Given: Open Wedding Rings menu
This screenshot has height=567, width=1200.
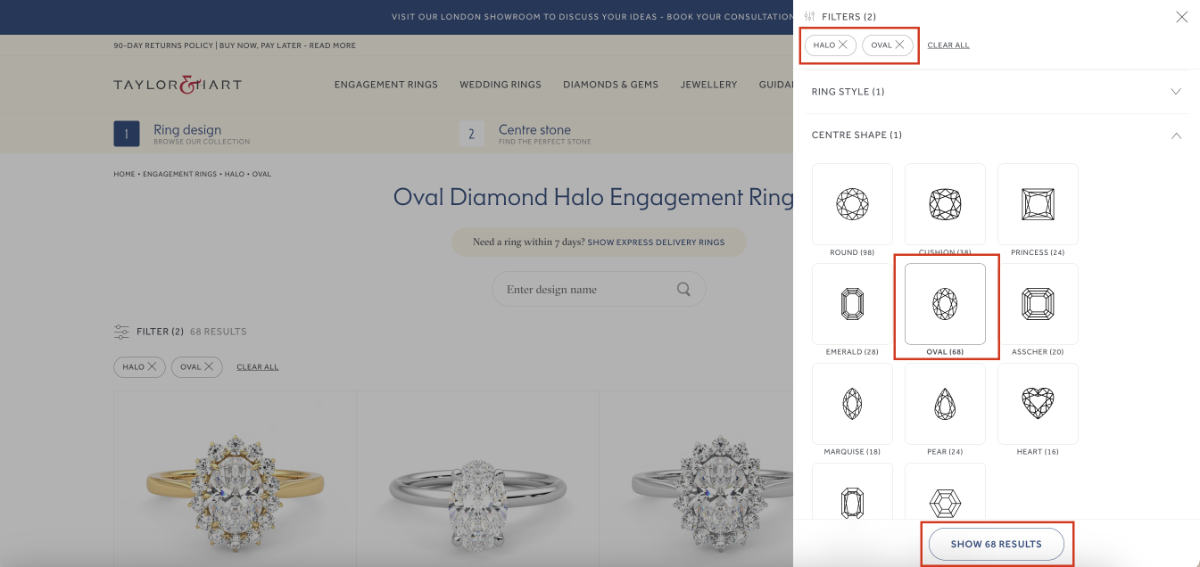Looking at the screenshot, I should 500,85.
